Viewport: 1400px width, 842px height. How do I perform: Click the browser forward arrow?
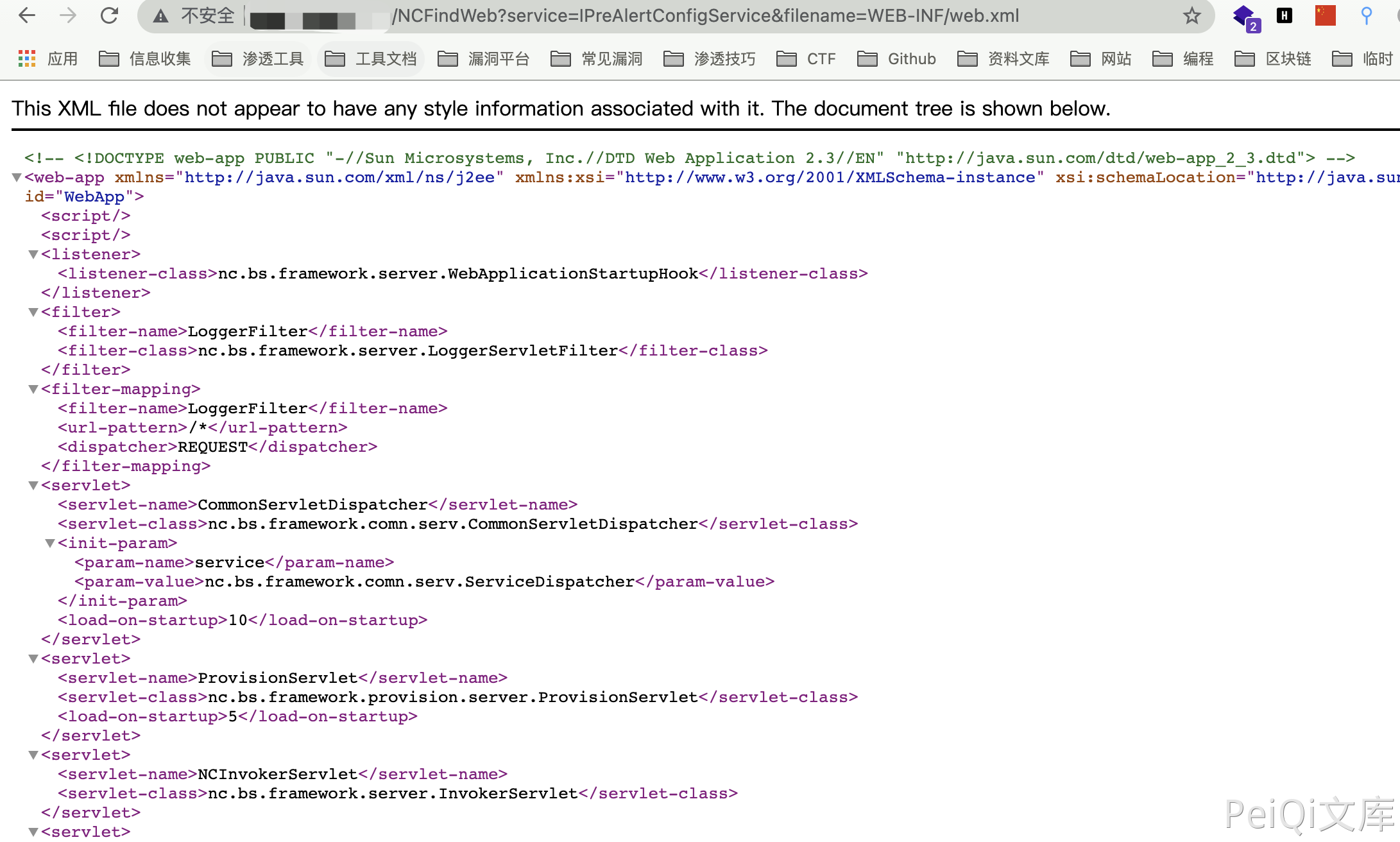click(x=67, y=15)
